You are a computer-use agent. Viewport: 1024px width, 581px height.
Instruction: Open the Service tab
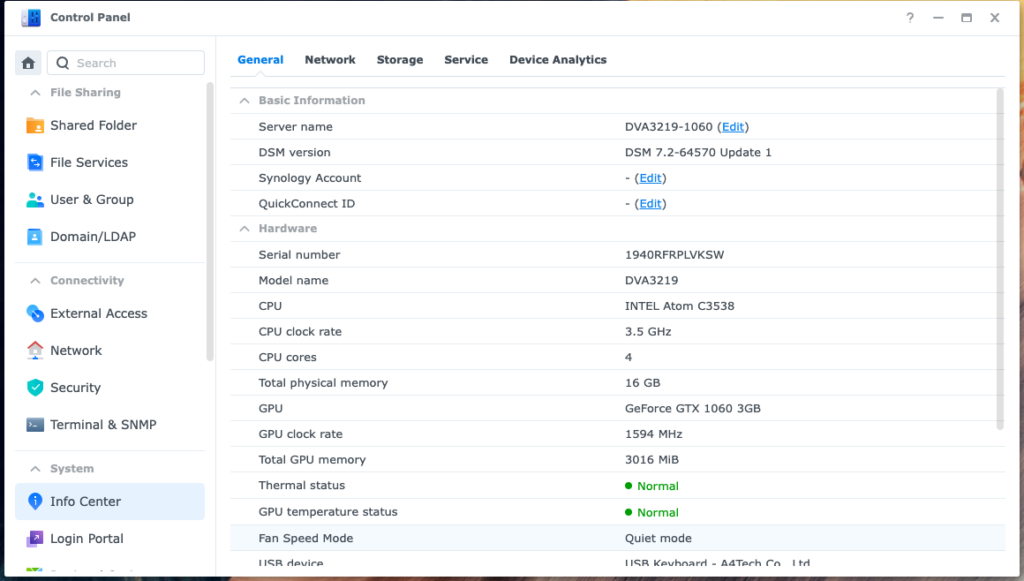[466, 60]
